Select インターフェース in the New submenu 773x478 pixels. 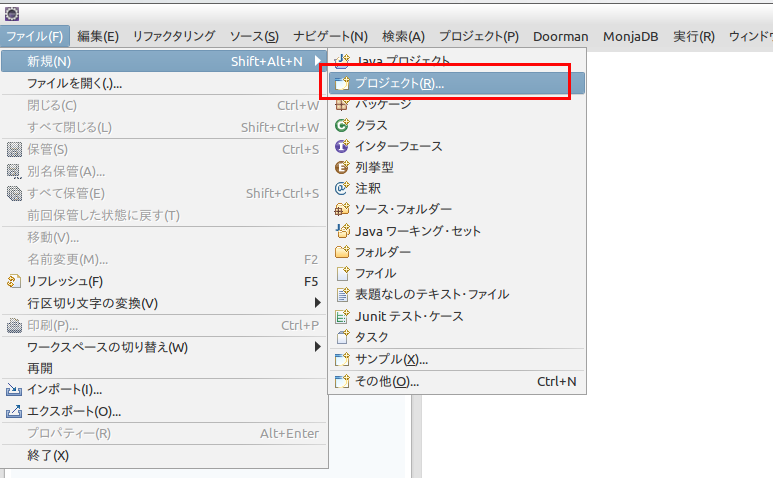pos(457,146)
